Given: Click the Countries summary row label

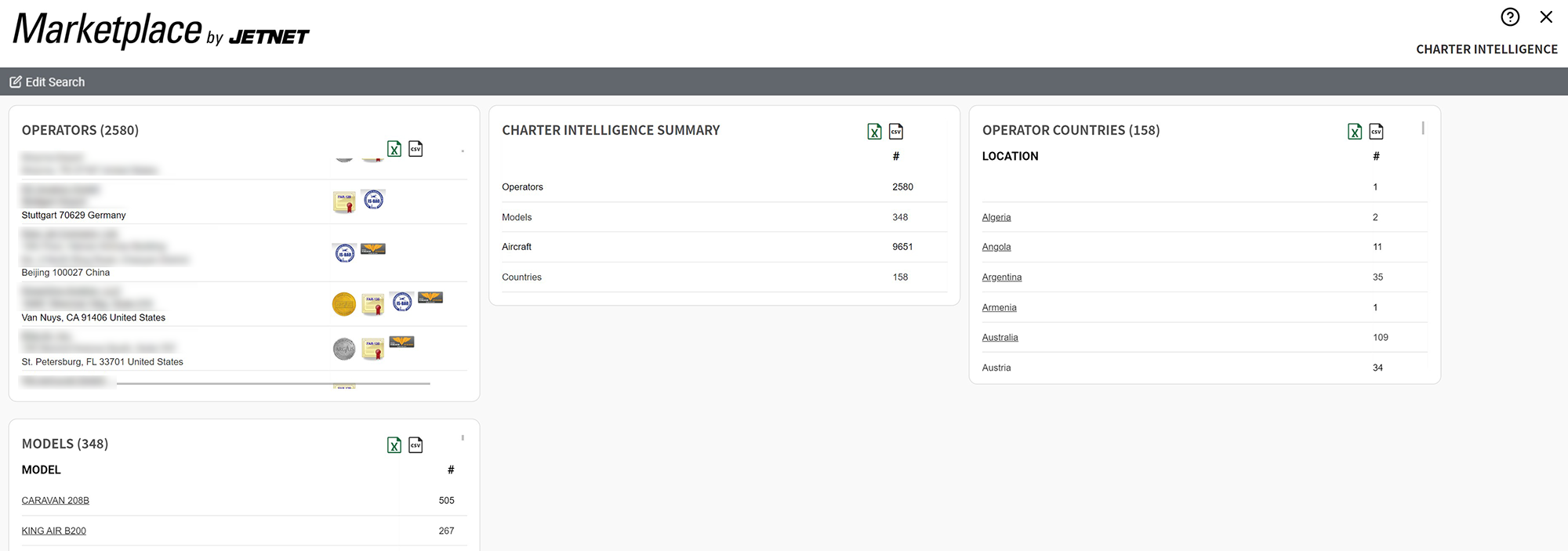Looking at the screenshot, I should tap(522, 277).
